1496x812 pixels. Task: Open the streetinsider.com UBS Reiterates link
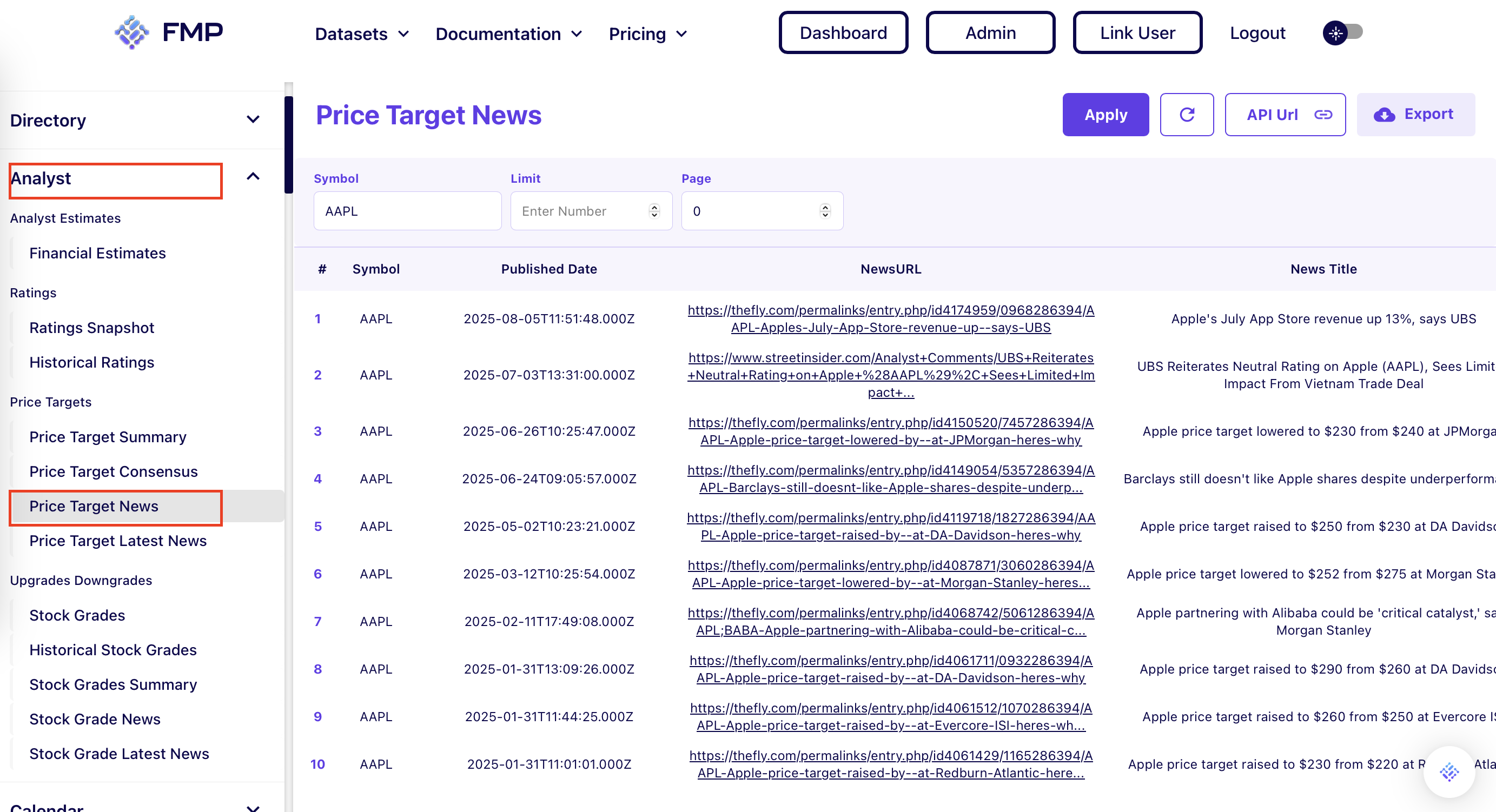[890, 375]
